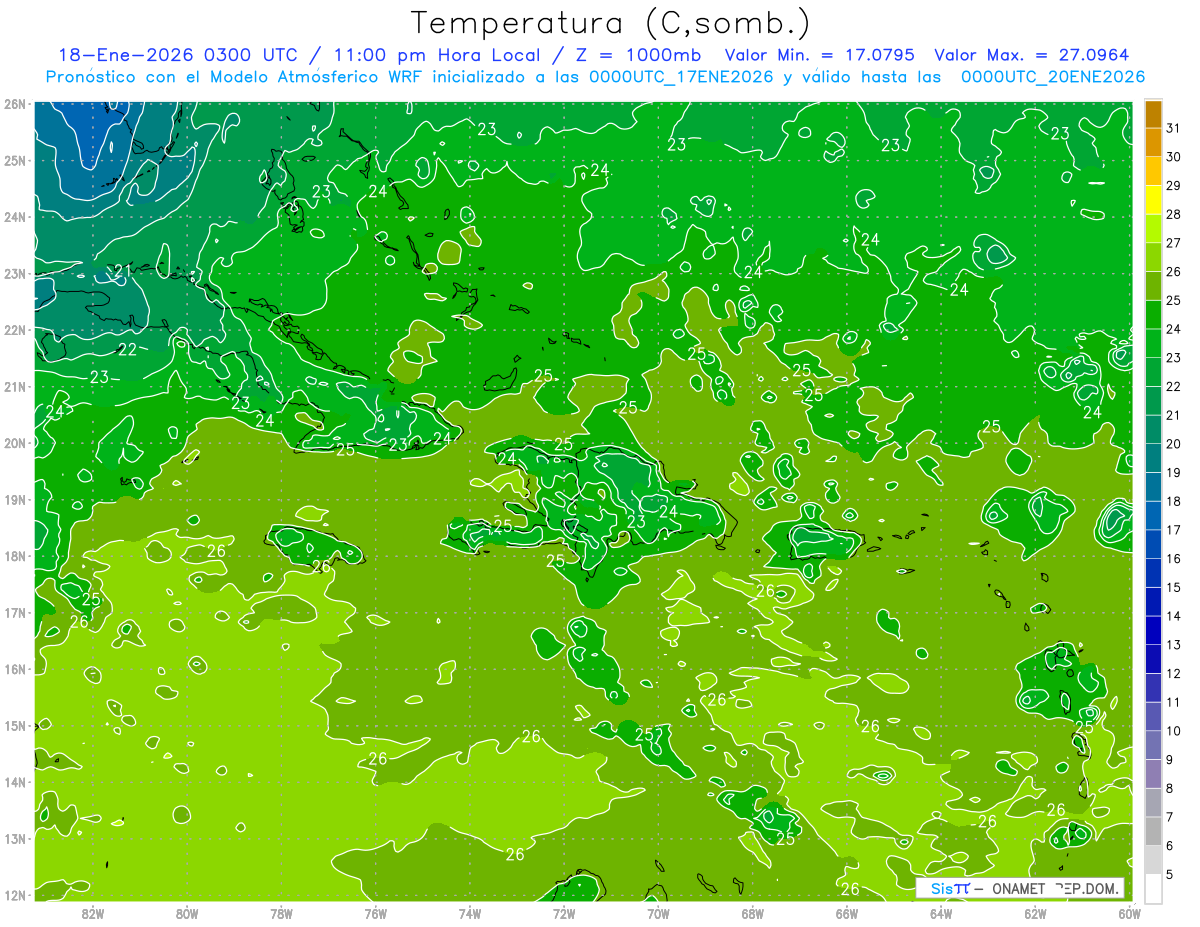Click the lime color bar segment between 26 and 27
The width and height of the screenshot is (1200, 927).
coord(1152,257)
